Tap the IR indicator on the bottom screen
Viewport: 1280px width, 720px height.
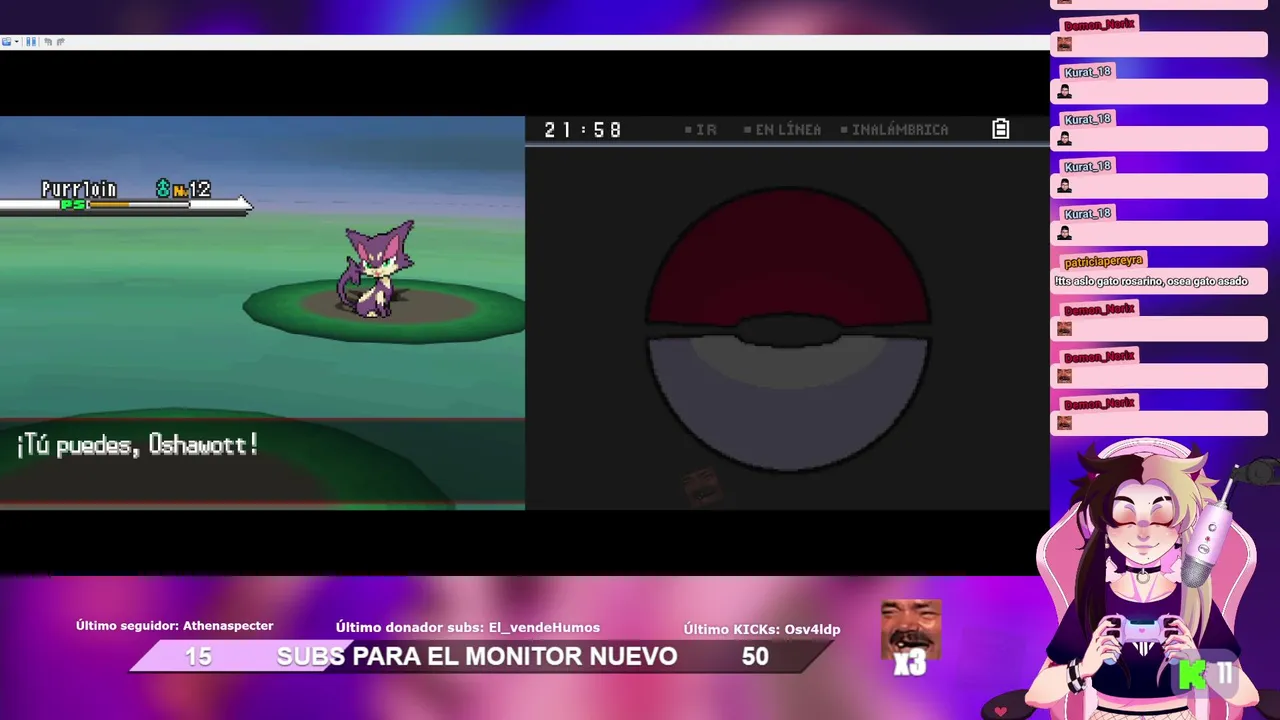tap(701, 130)
